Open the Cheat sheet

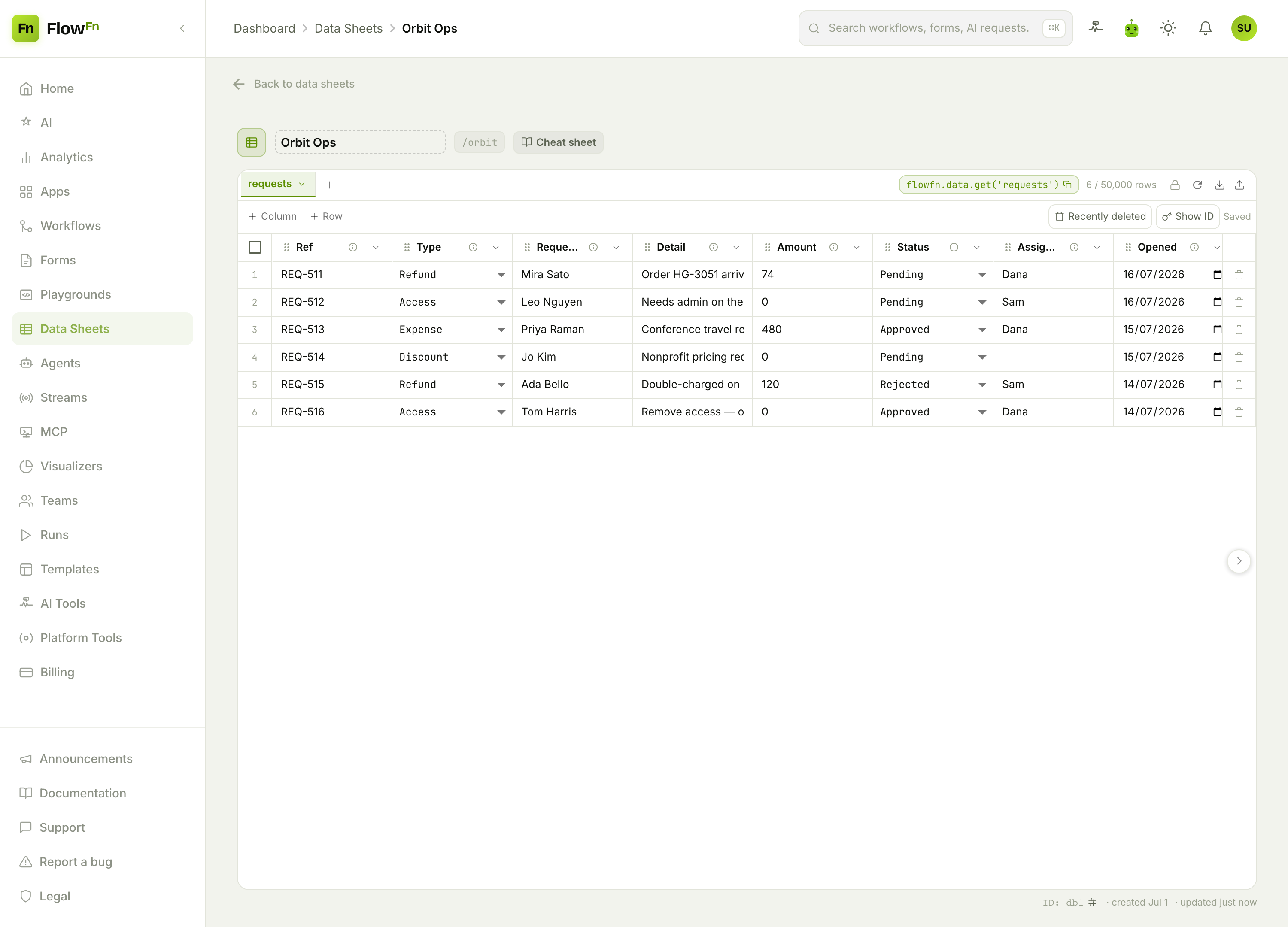(x=558, y=142)
